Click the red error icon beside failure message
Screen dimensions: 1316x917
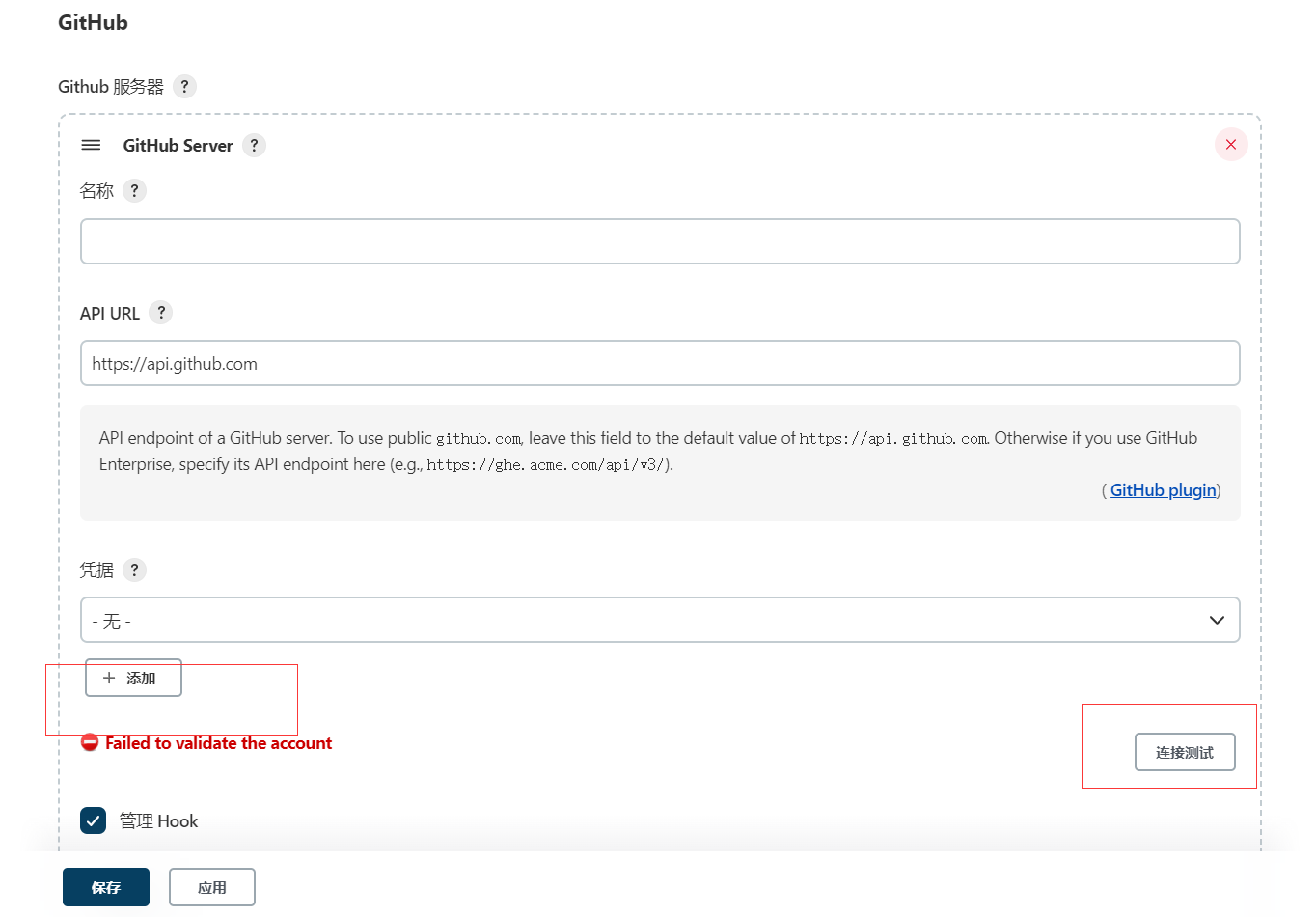[90, 742]
